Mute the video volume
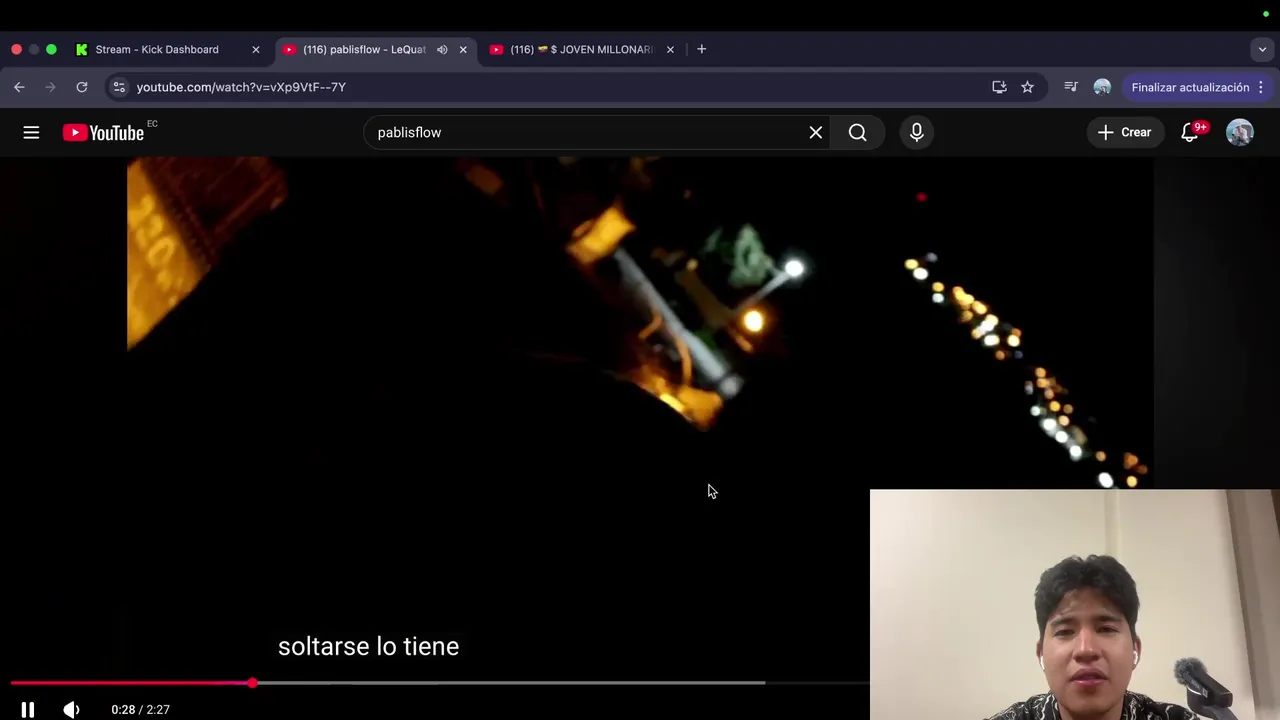 [71, 709]
